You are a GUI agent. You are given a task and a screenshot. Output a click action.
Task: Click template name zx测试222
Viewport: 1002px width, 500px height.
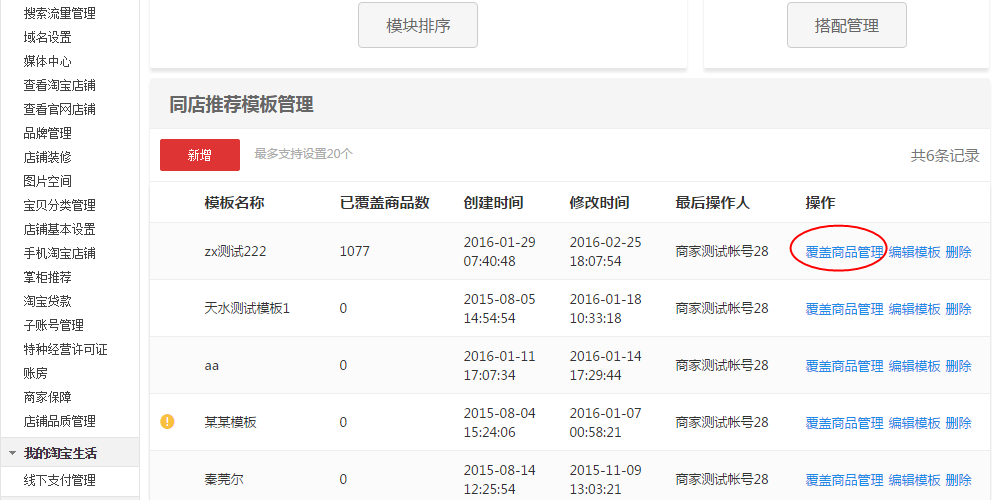235,251
